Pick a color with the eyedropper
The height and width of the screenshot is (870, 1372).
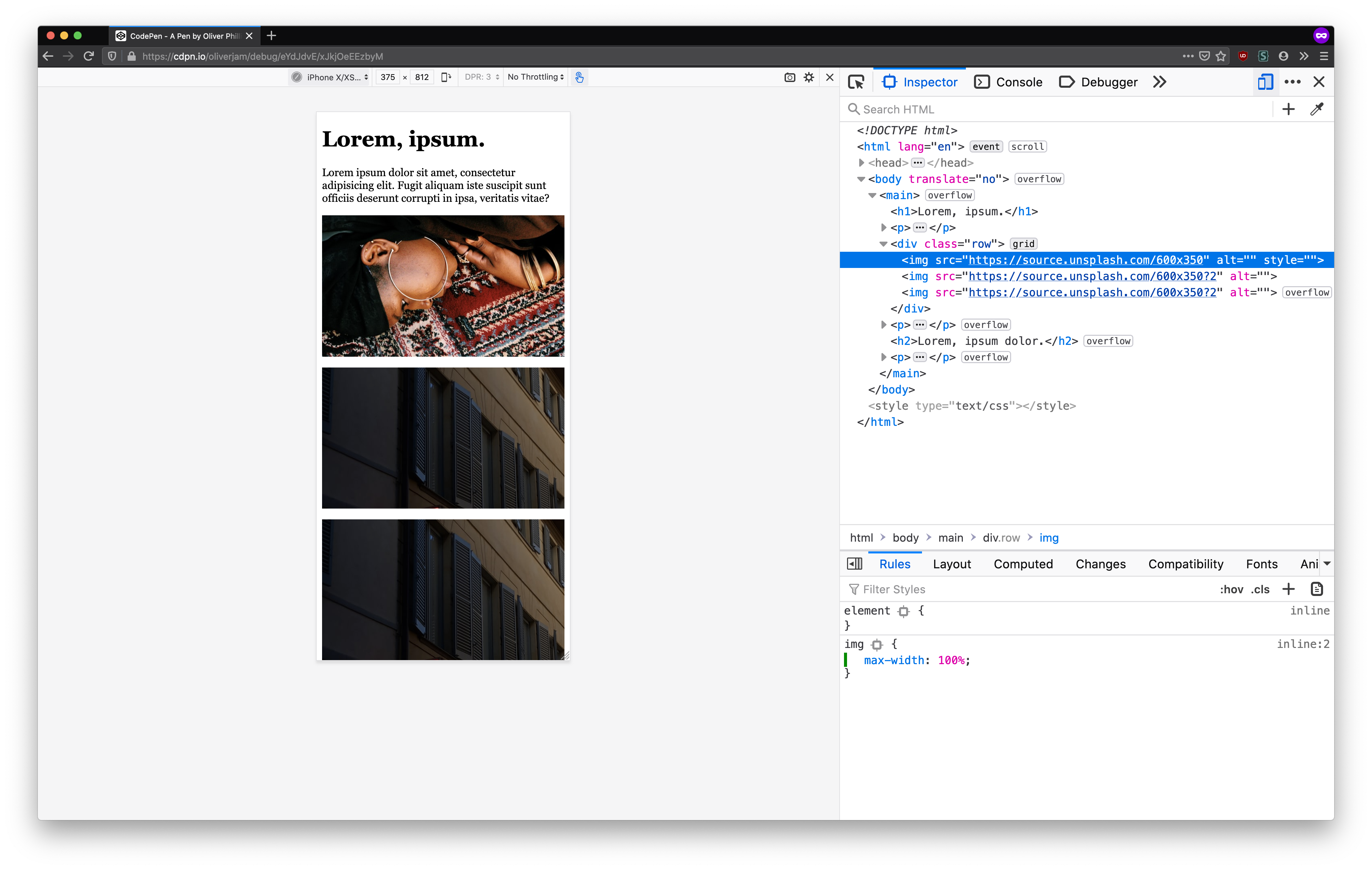coord(1316,109)
